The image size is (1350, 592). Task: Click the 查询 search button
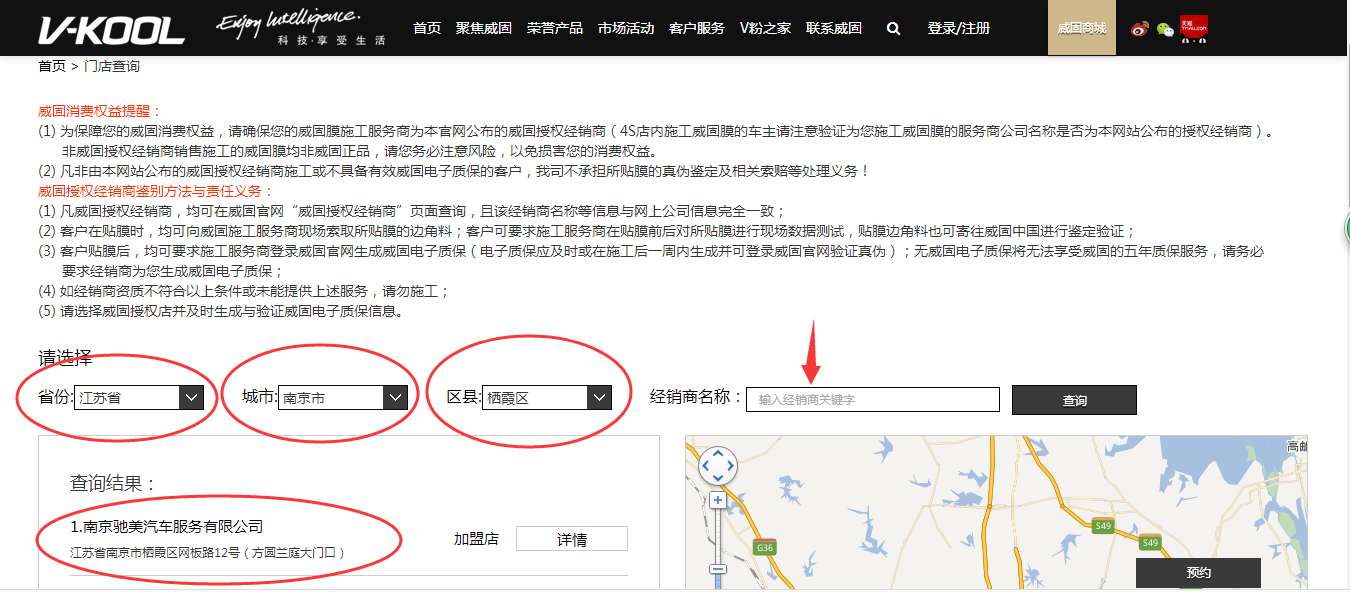[1074, 400]
